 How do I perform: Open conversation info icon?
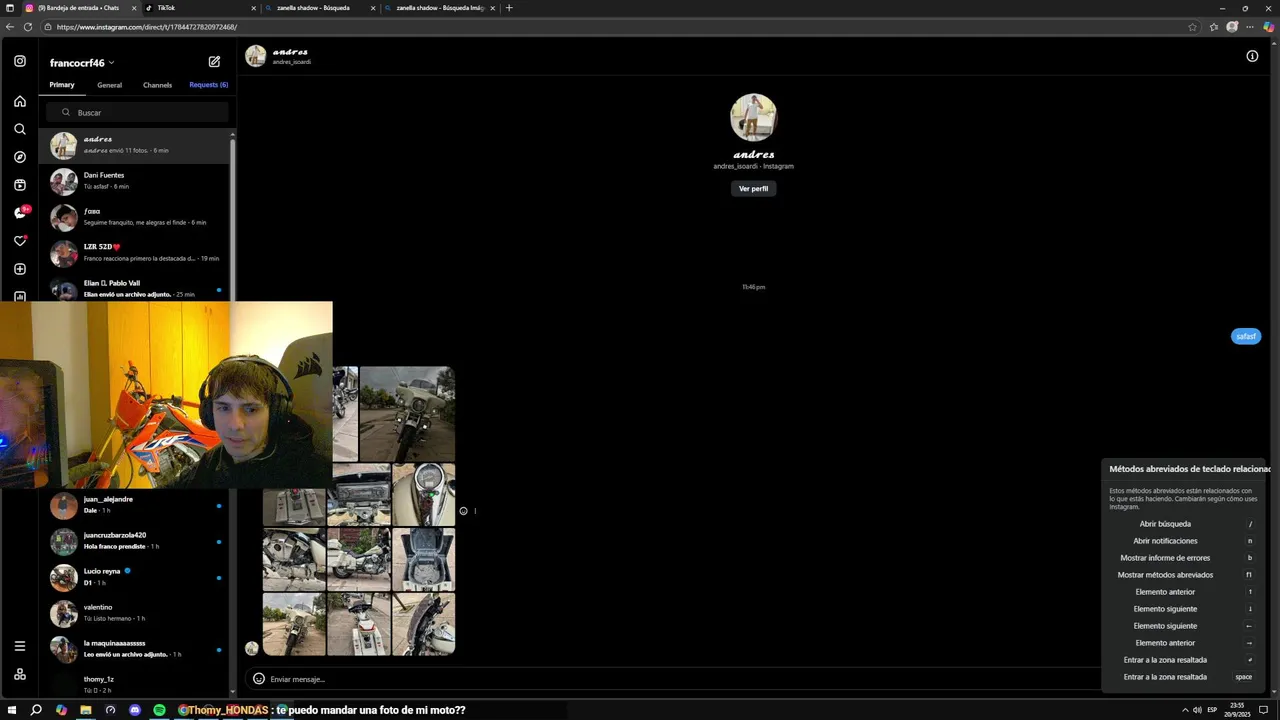click(1252, 56)
